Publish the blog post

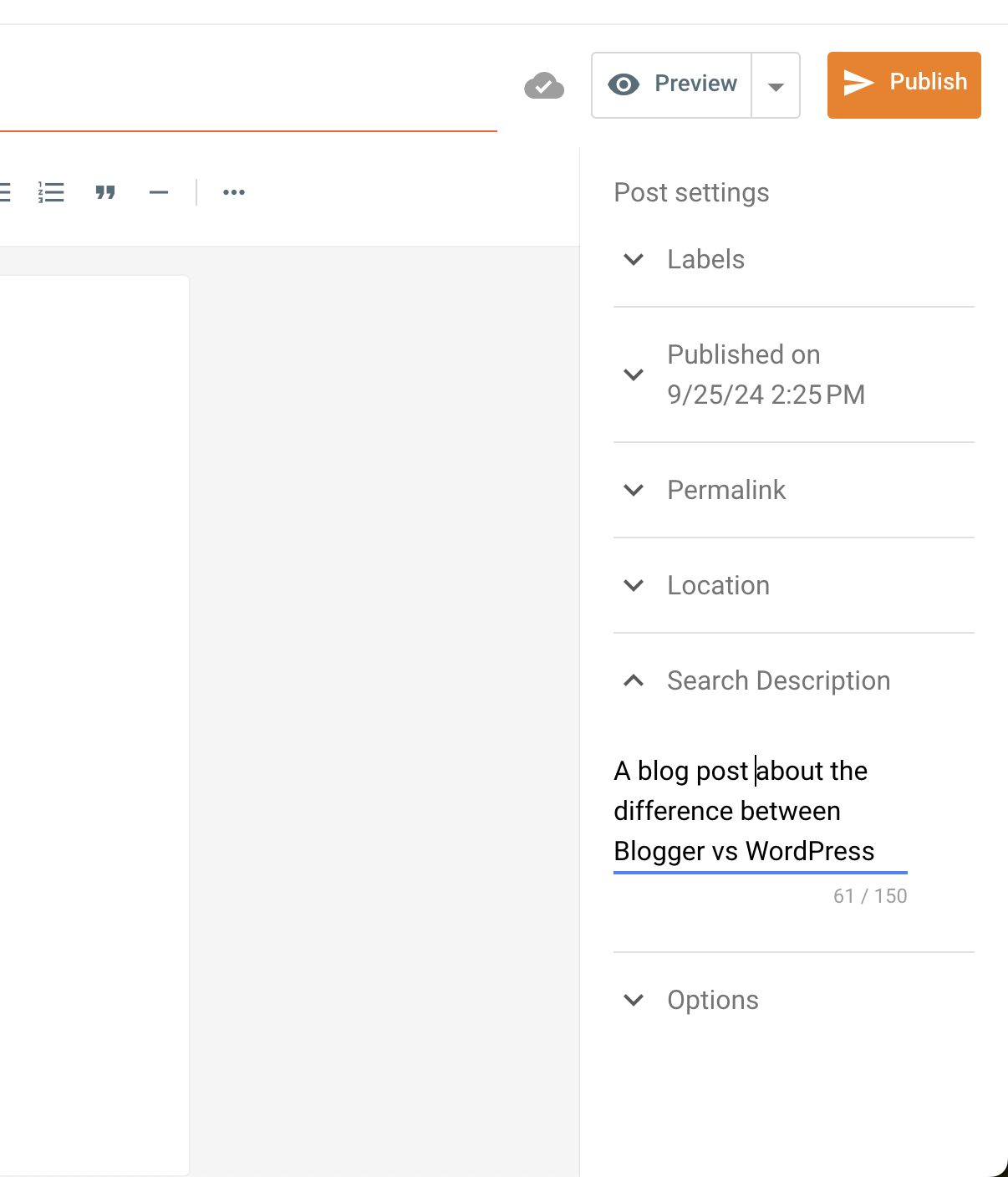click(x=904, y=84)
